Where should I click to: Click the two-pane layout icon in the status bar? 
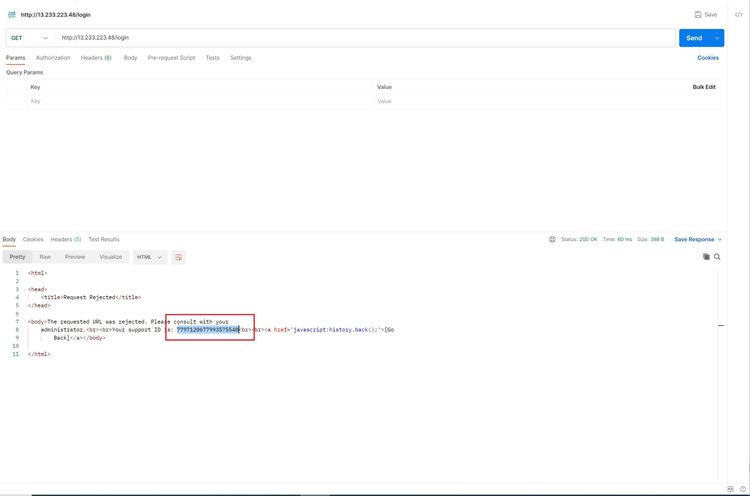[x=730, y=489]
